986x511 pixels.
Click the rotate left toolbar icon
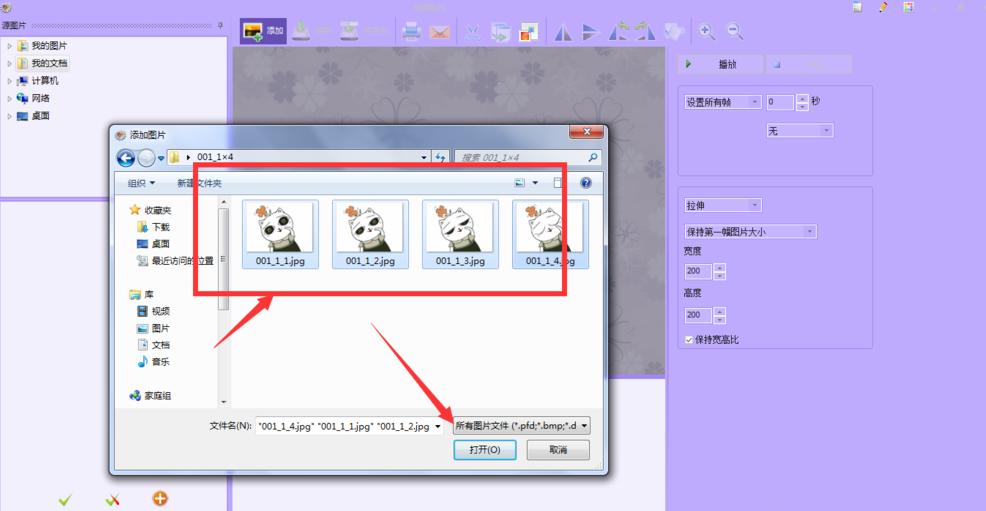tap(619, 31)
